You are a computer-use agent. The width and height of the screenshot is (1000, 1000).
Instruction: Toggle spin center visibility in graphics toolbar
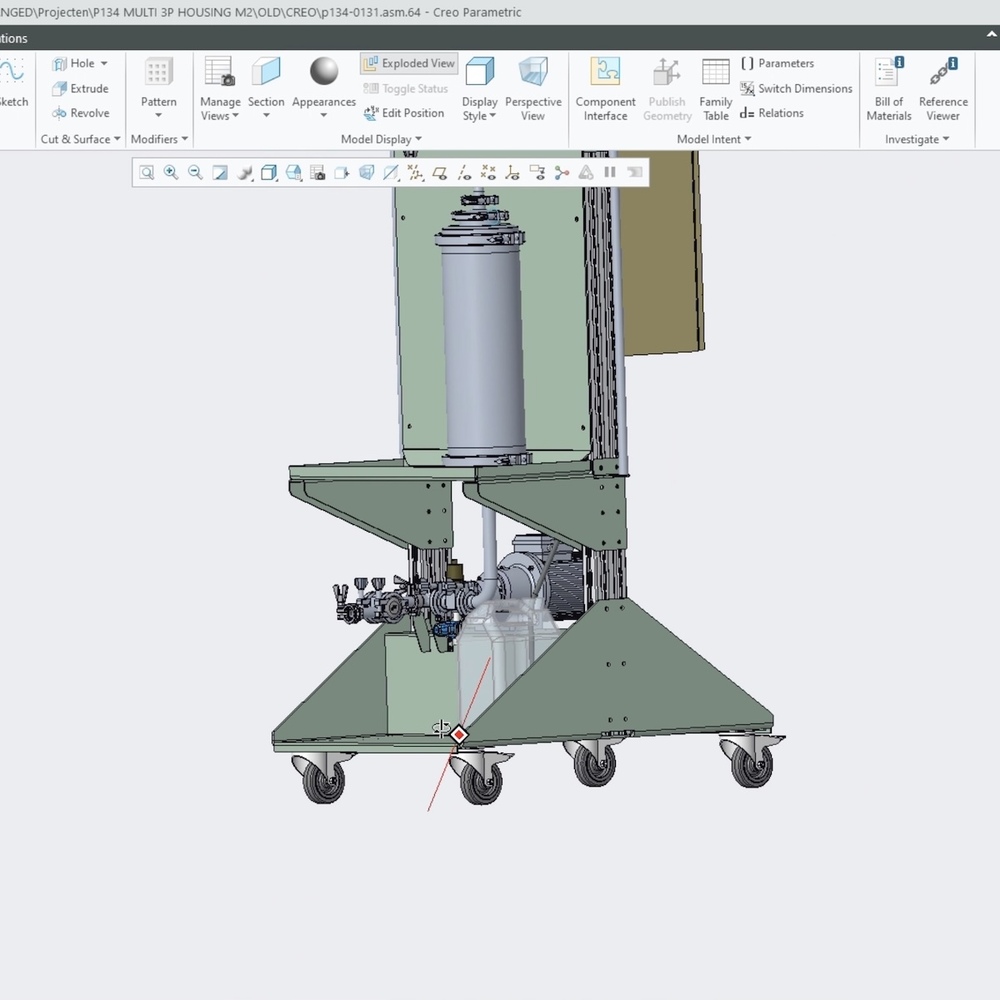562,172
